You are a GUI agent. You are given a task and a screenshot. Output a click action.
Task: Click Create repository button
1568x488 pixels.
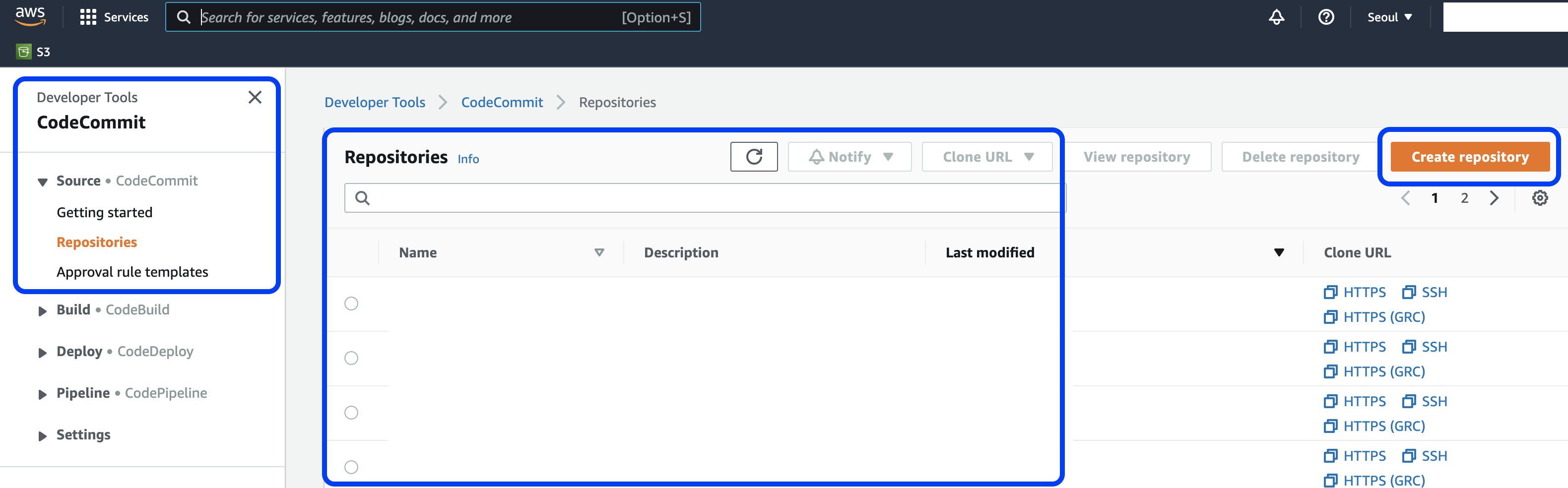click(1469, 157)
